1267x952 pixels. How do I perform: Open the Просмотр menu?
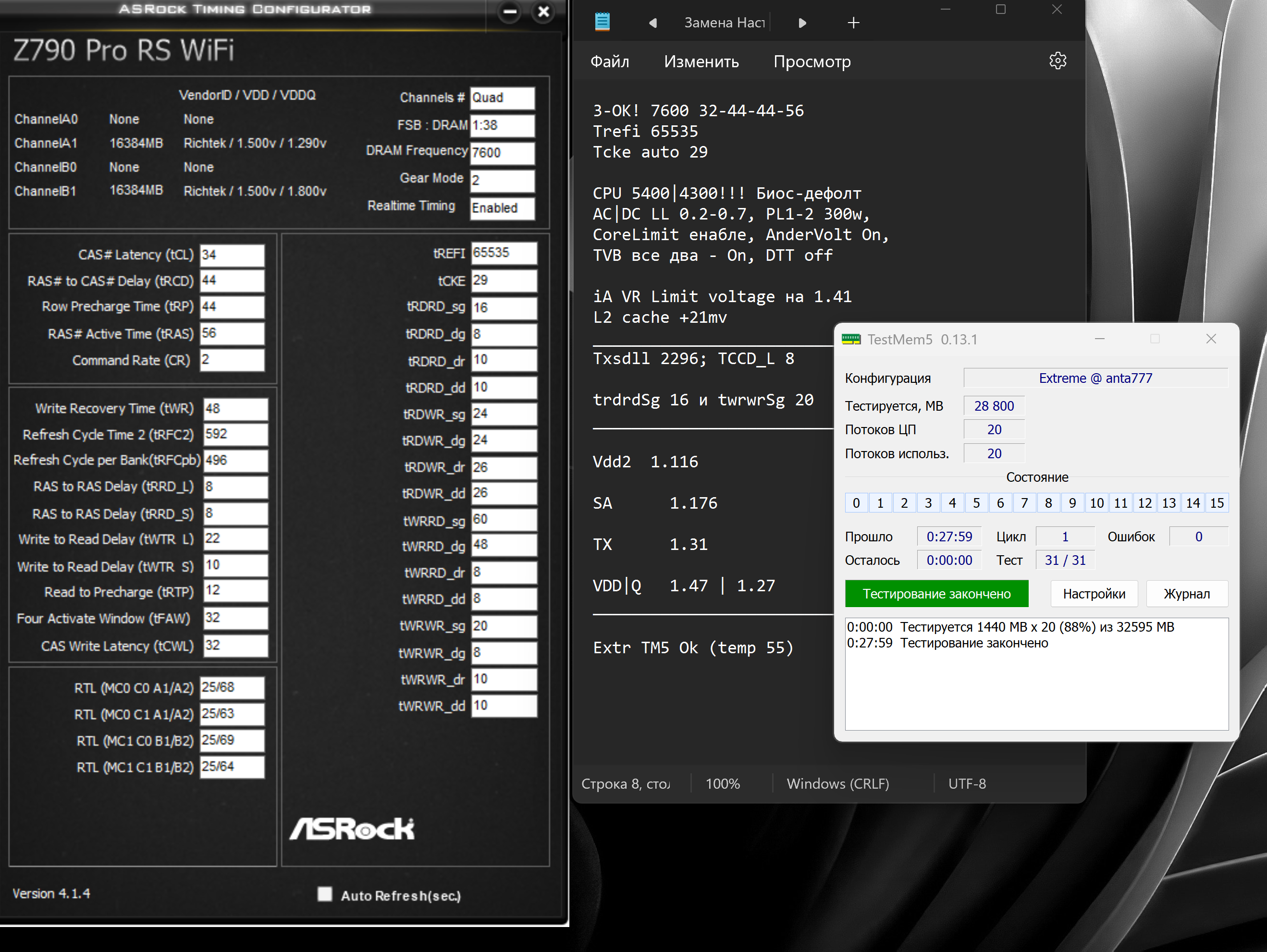(x=812, y=61)
